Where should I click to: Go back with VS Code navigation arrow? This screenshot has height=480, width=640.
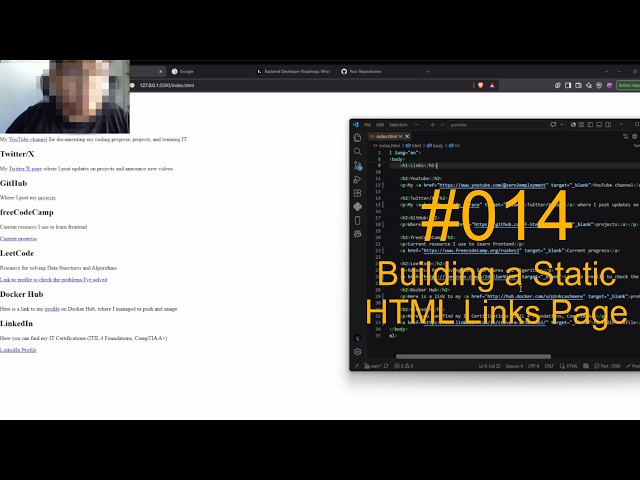coord(433,124)
